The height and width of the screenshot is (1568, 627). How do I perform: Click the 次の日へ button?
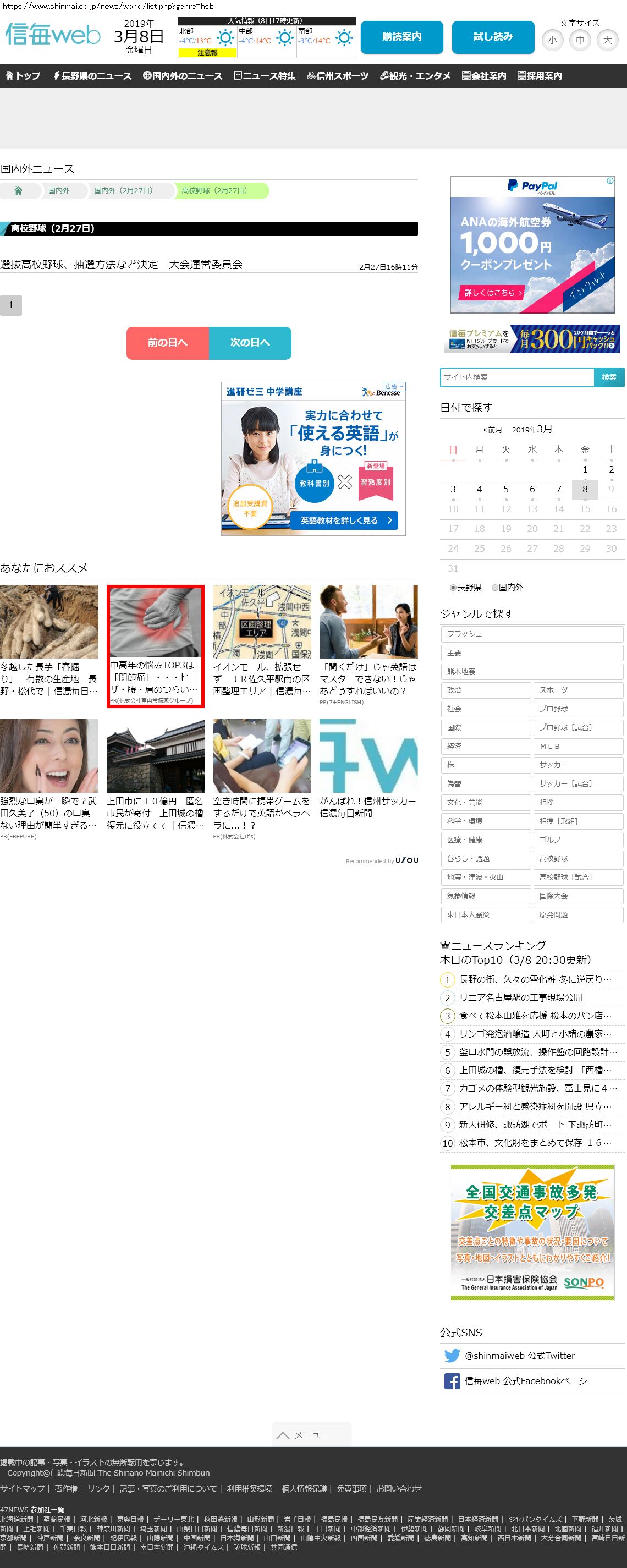click(250, 343)
